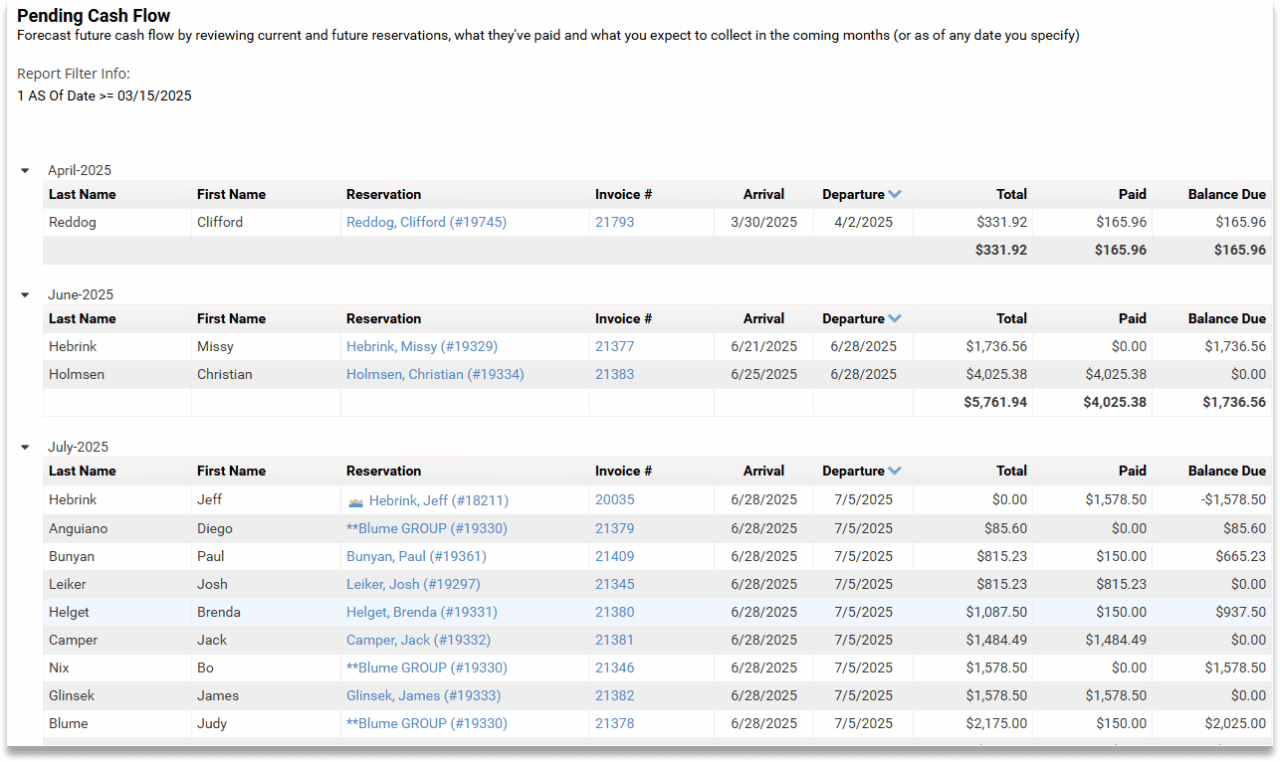Open Camper, Jack reservation

[x=416, y=639]
